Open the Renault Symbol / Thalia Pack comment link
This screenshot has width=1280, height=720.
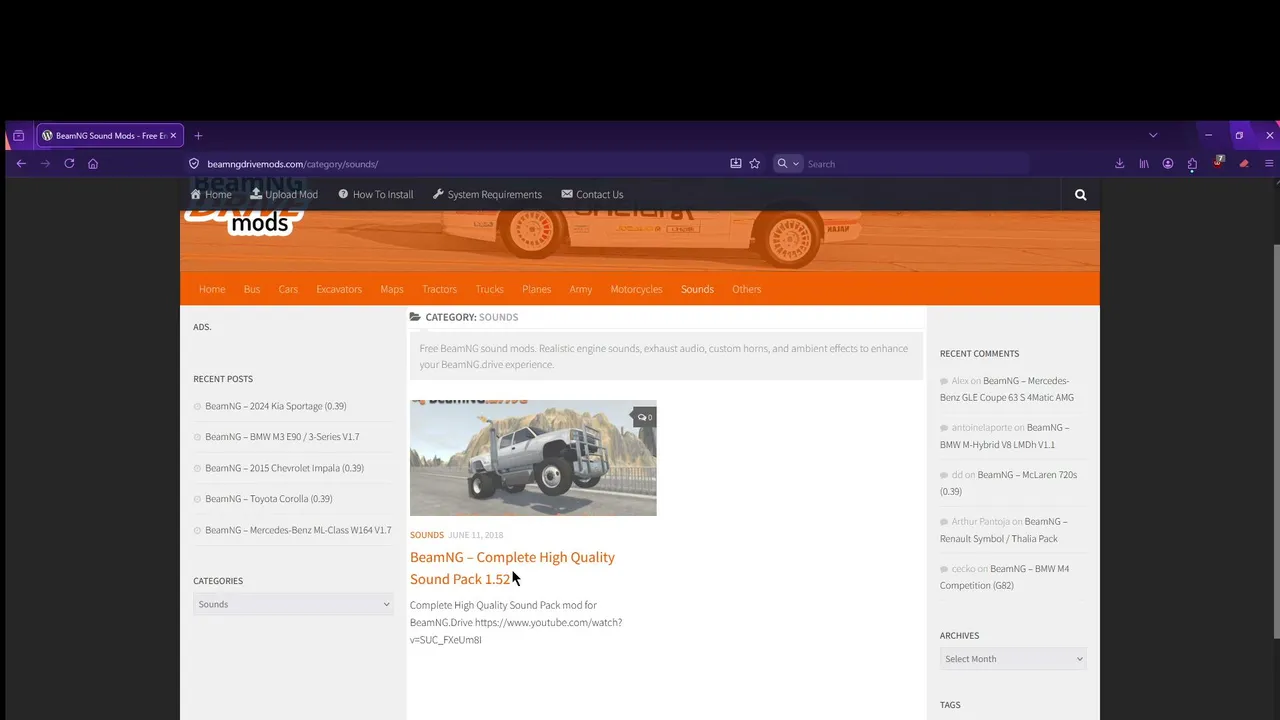click(x=1004, y=530)
